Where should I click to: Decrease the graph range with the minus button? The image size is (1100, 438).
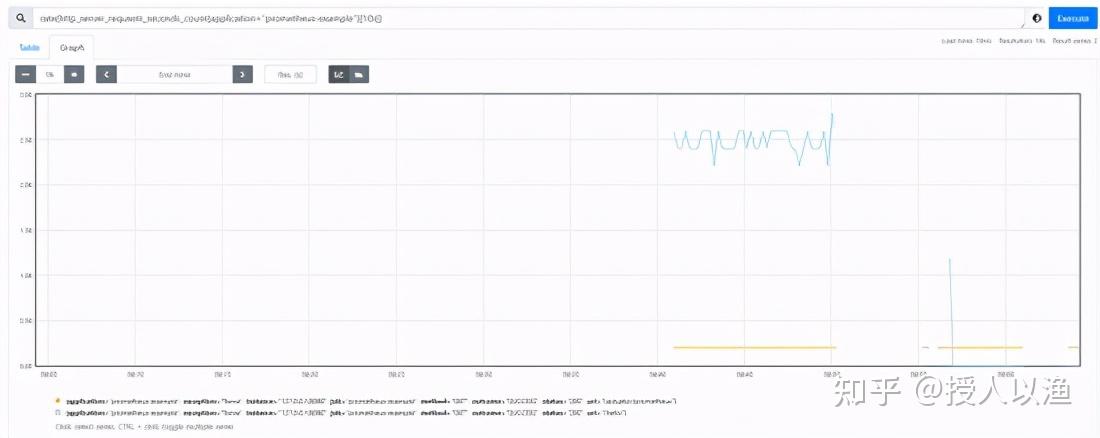(x=26, y=74)
